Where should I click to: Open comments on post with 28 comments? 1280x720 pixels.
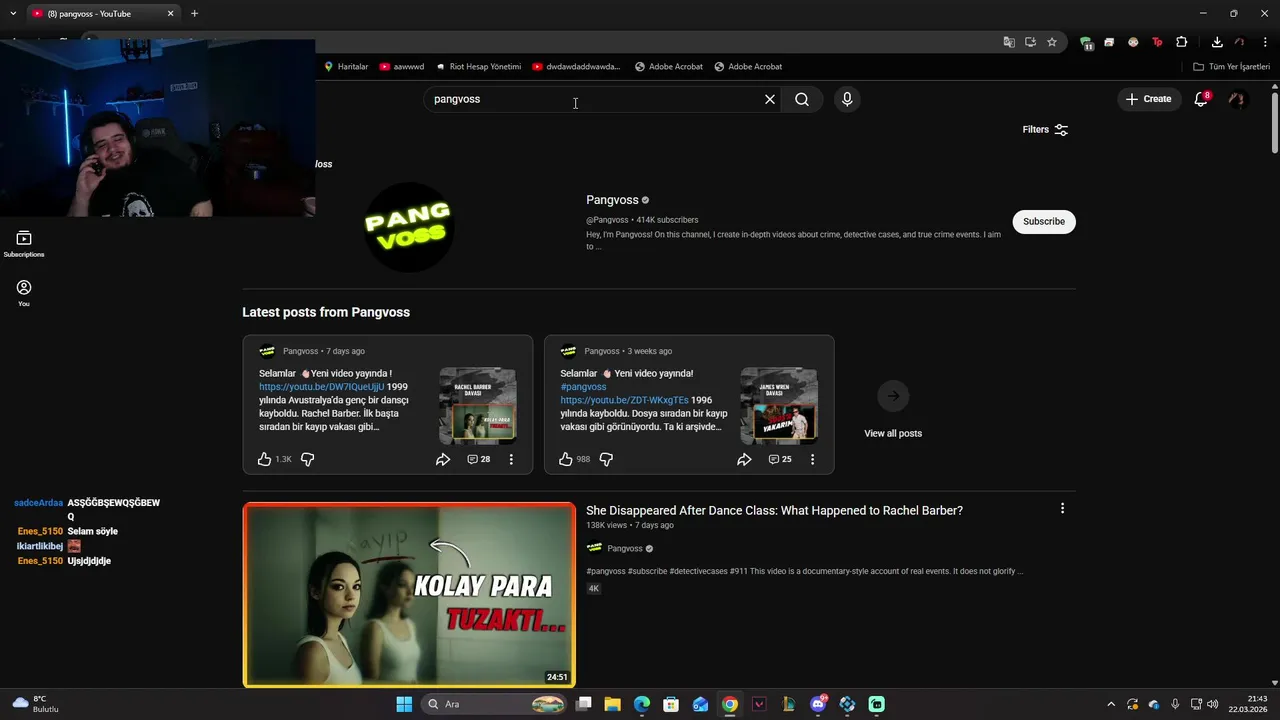click(479, 459)
